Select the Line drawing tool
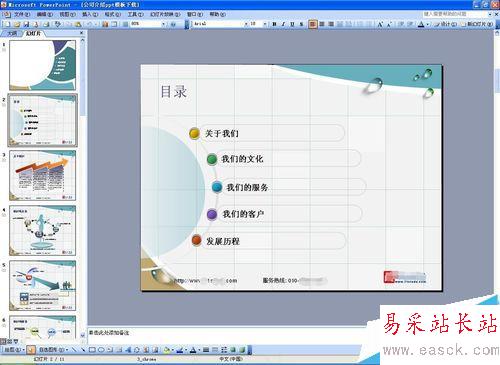500x365 pixels. (74, 350)
